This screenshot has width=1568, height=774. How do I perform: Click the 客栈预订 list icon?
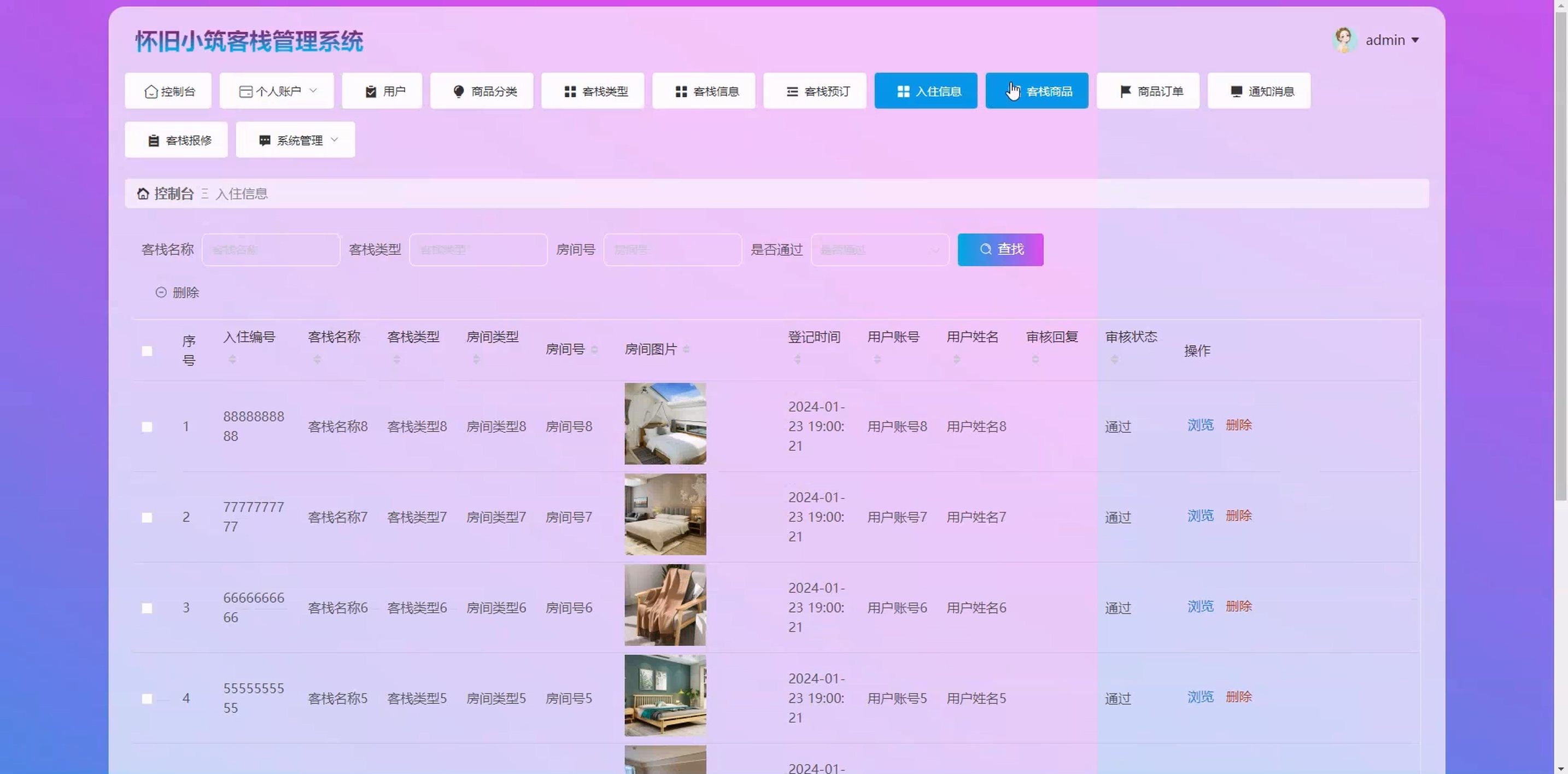(792, 91)
